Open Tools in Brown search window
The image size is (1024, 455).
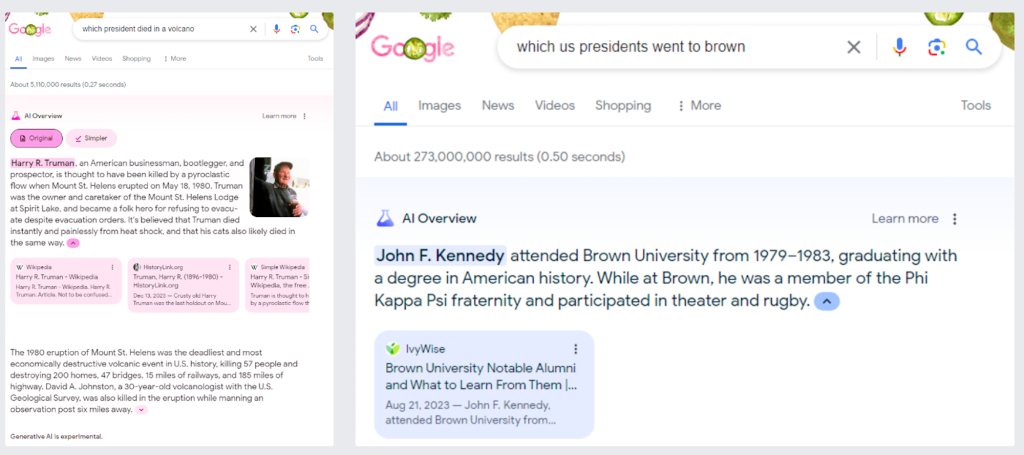point(976,106)
